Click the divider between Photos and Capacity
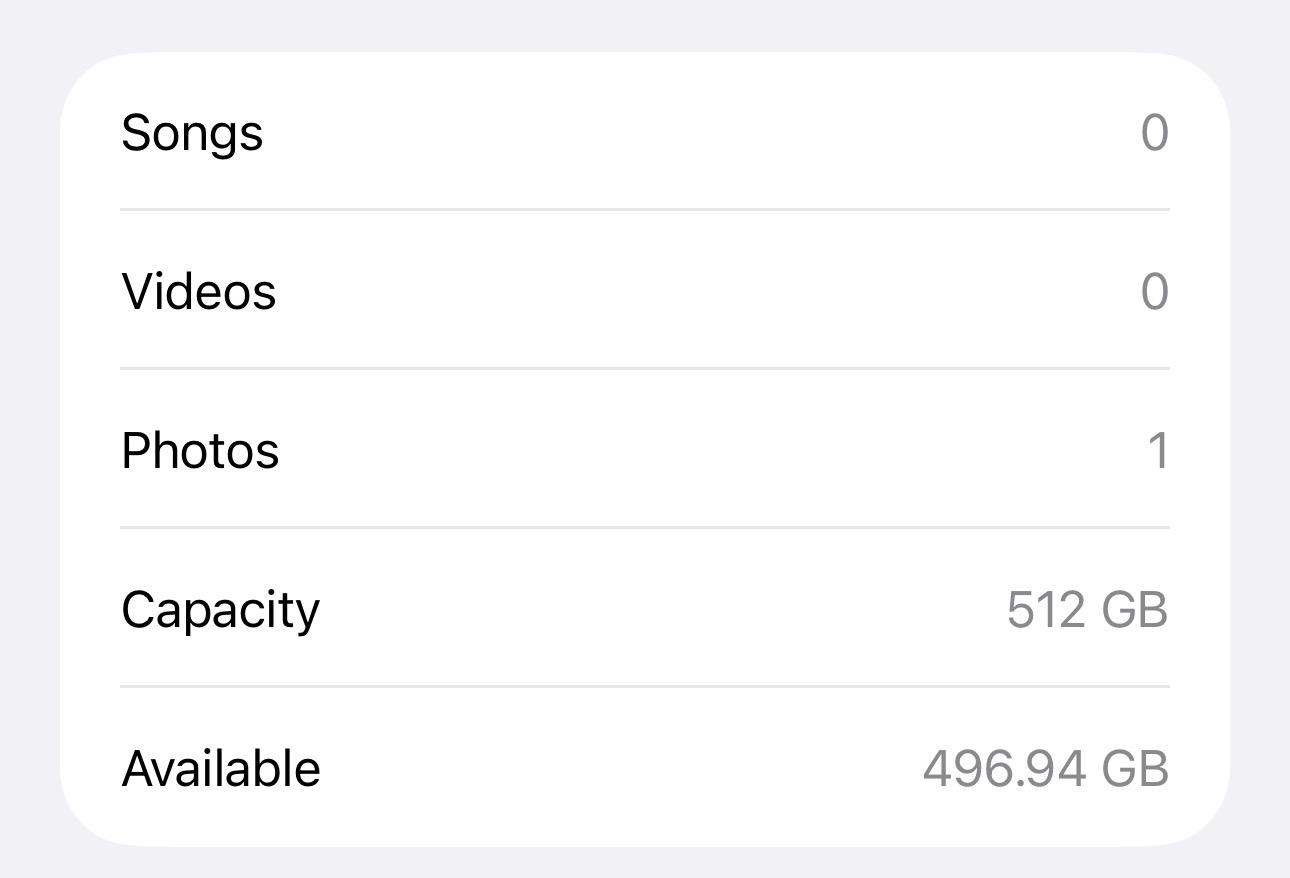This screenshot has width=1290, height=878. coord(645,527)
